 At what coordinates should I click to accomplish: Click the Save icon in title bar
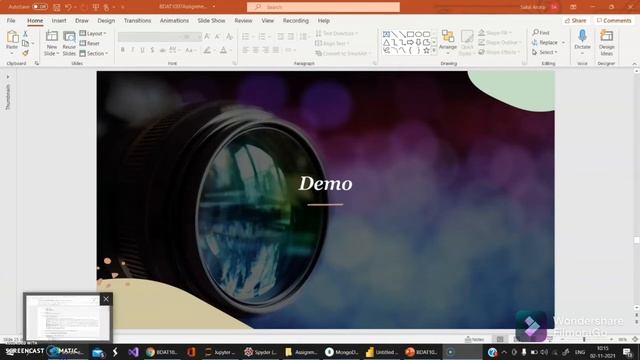[57, 7]
